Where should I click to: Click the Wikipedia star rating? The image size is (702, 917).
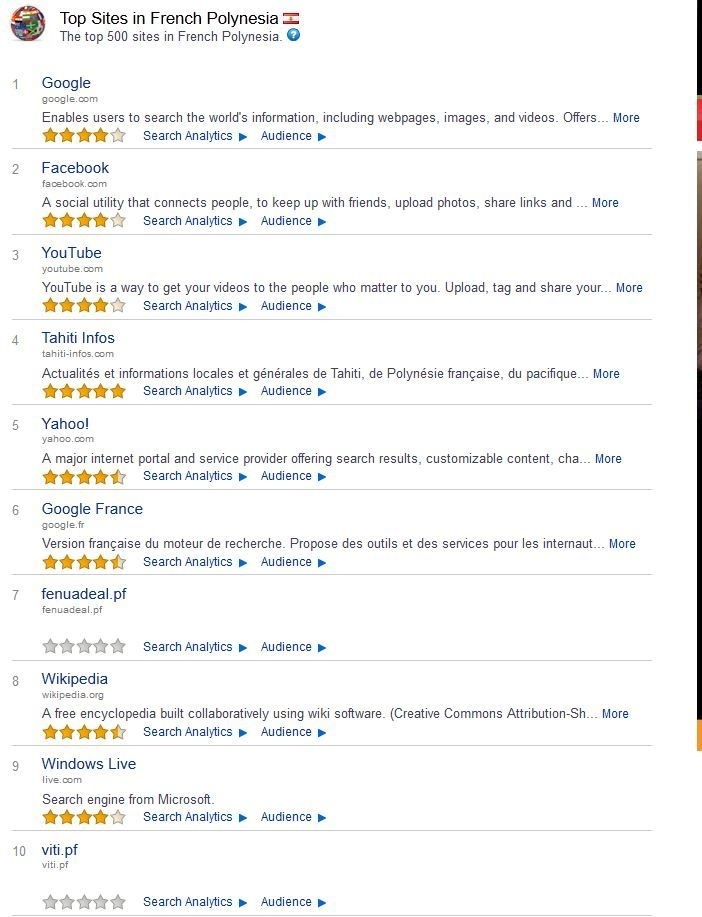coord(84,732)
